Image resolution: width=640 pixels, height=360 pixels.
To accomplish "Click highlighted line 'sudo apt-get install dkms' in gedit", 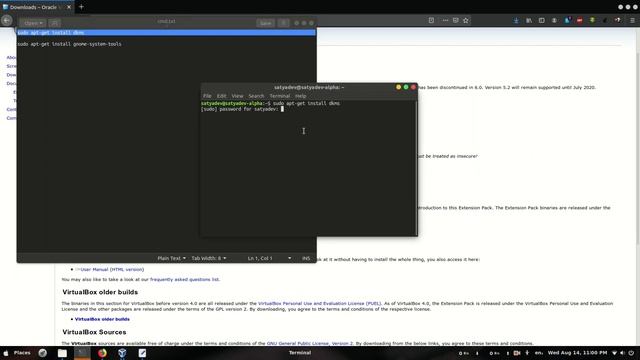I will pyautogui.click(x=166, y=32).
